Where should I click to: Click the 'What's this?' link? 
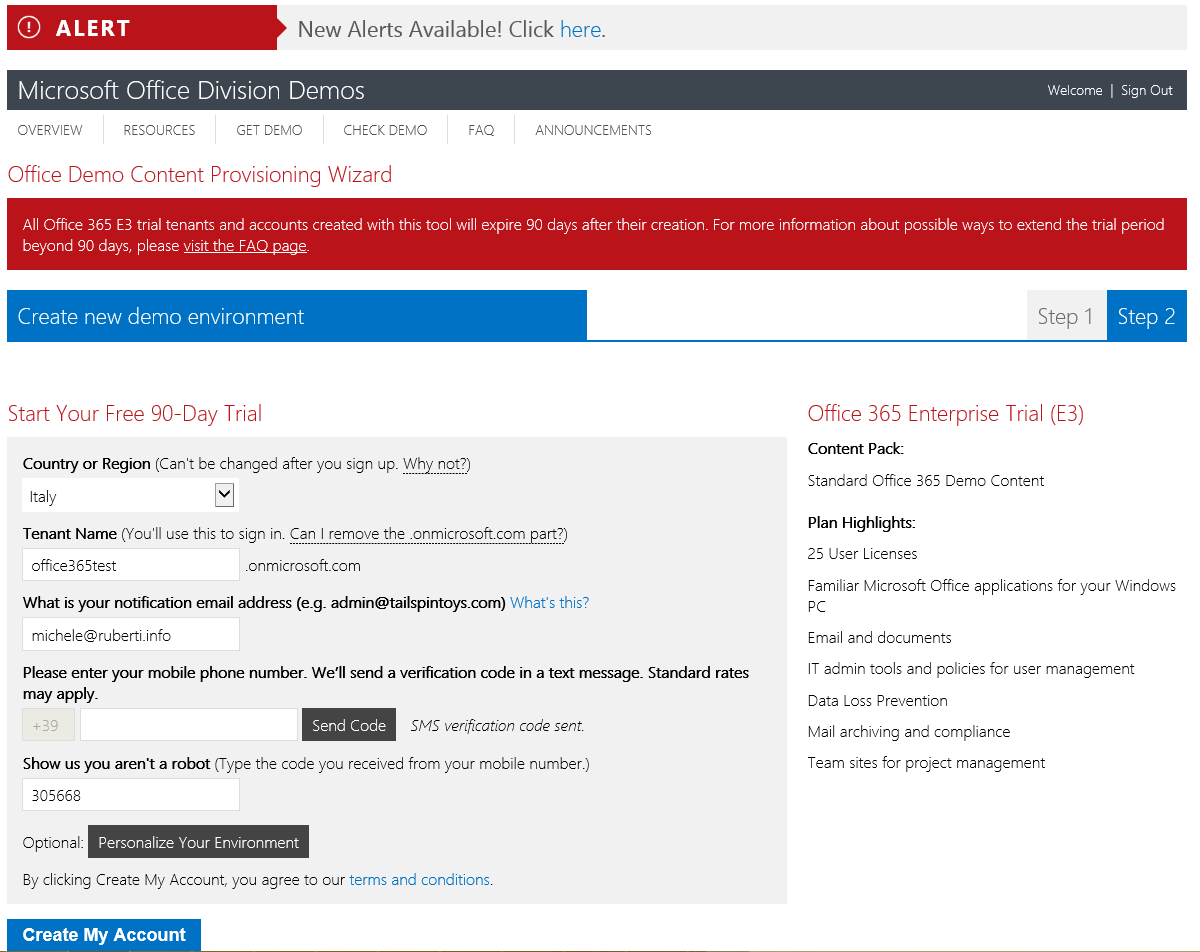point(549,603)
